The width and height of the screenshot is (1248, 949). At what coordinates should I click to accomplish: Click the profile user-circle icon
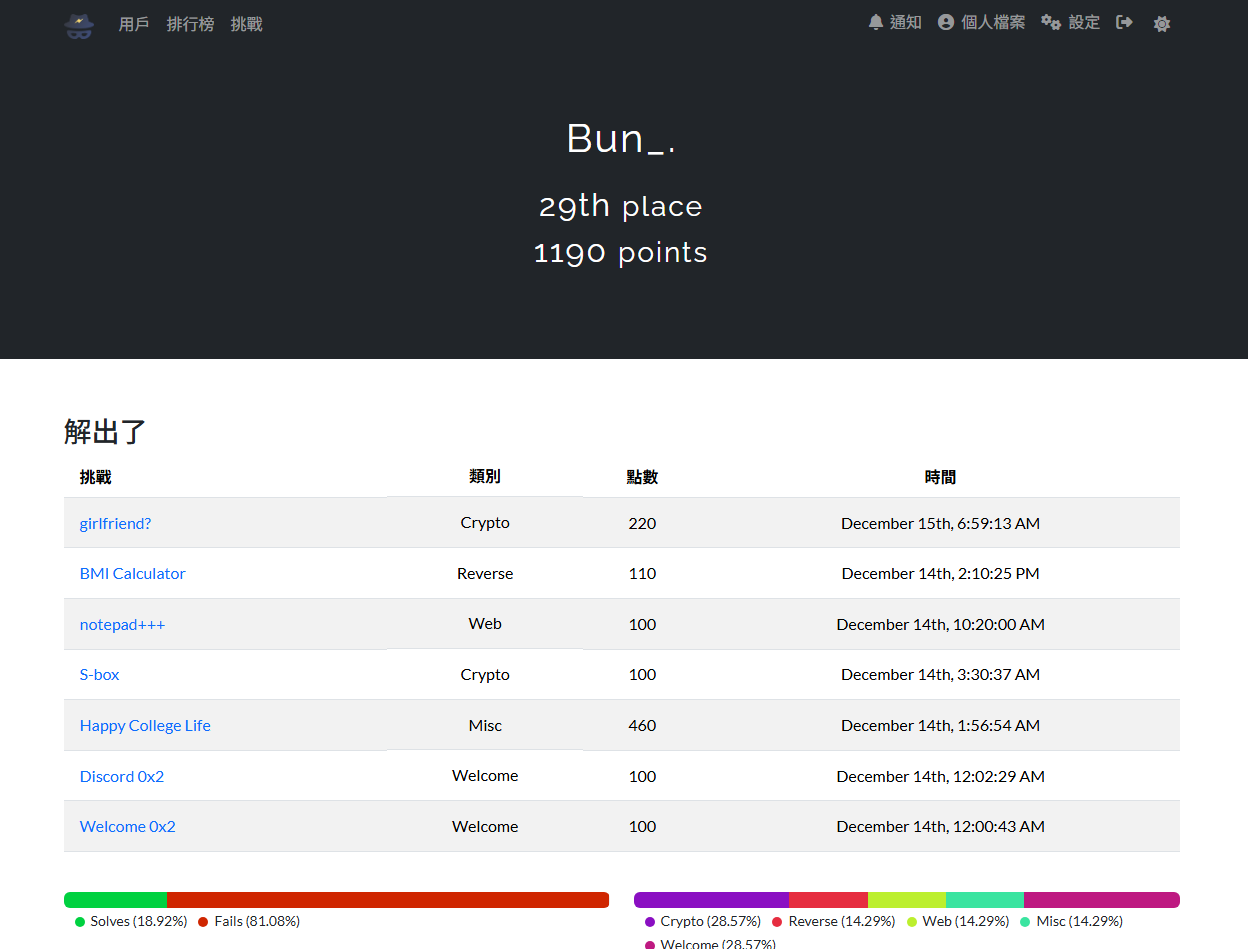(946, 22)
